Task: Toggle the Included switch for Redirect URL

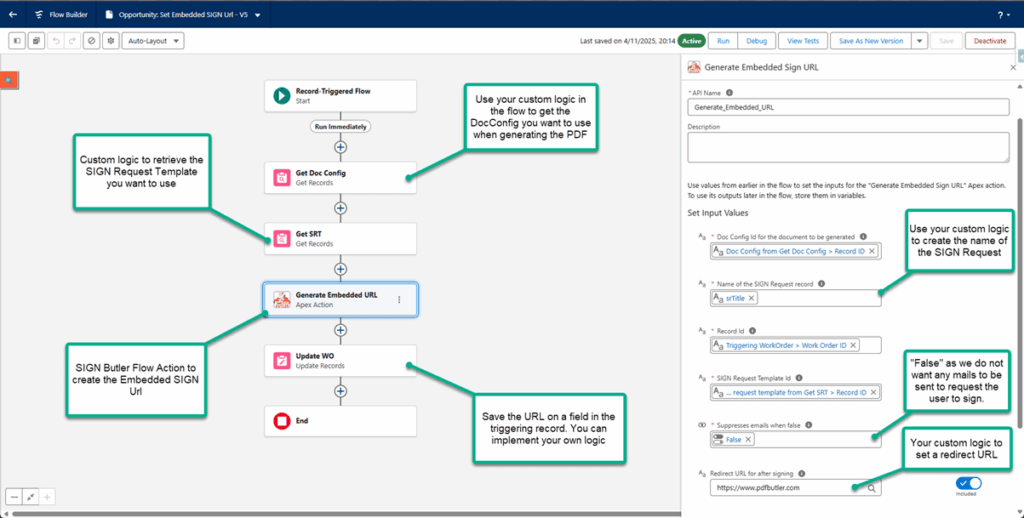Action: pyautogui.click(x=968, y=483)
